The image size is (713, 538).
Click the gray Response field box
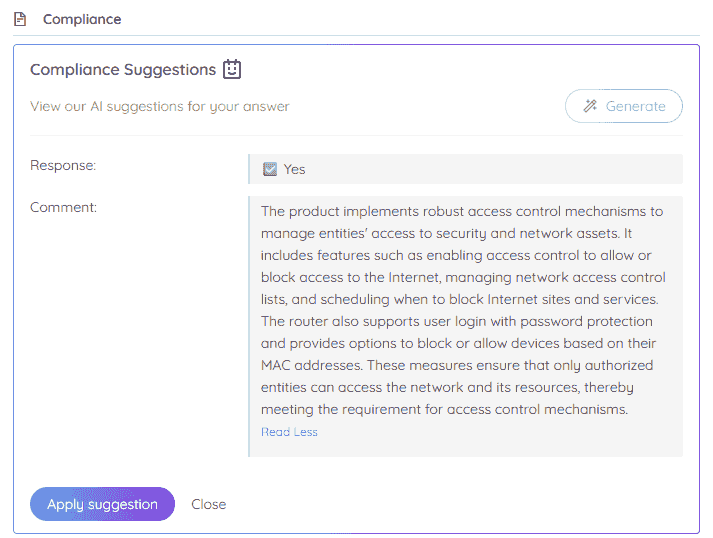coord(465,169)
